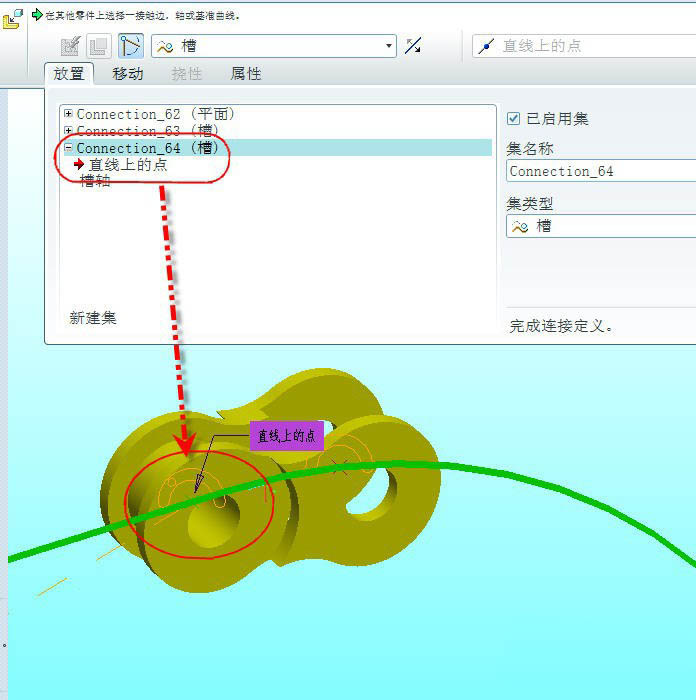Toggle the 已启用集 checkbox
Screen dimensions: 696x700
(513, 119)
